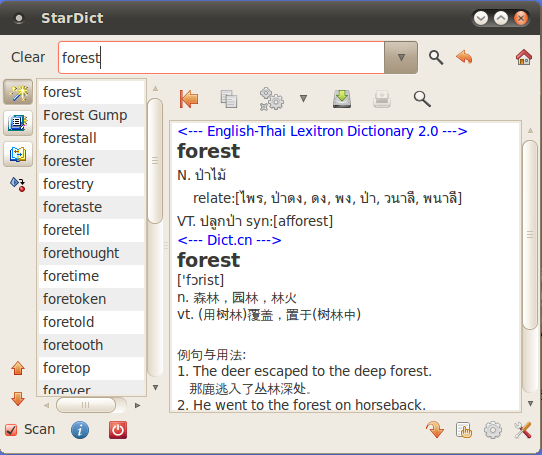
Task: Select 'foretaste' in the word list
Action: pos(91,207)
